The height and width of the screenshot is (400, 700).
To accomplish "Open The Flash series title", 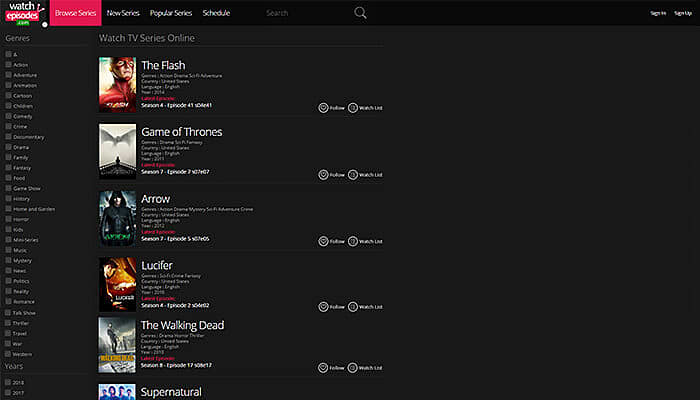I will (x=163, y=65).
